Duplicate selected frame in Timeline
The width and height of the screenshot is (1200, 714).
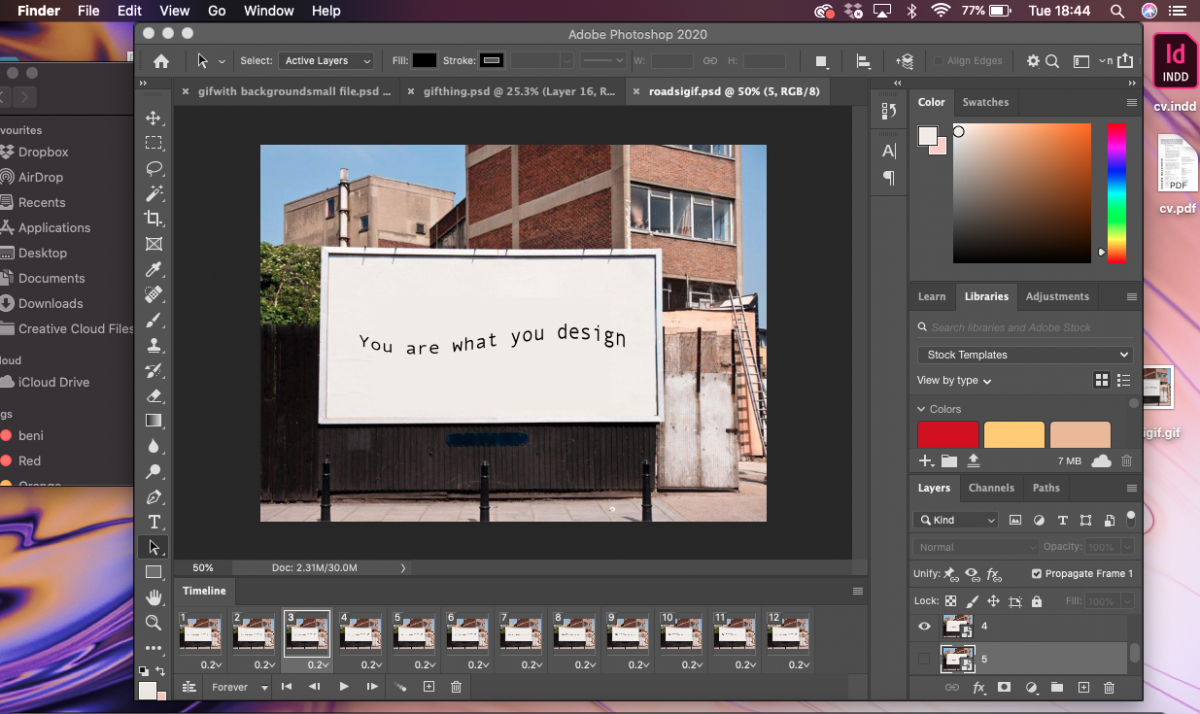[429, 686]
